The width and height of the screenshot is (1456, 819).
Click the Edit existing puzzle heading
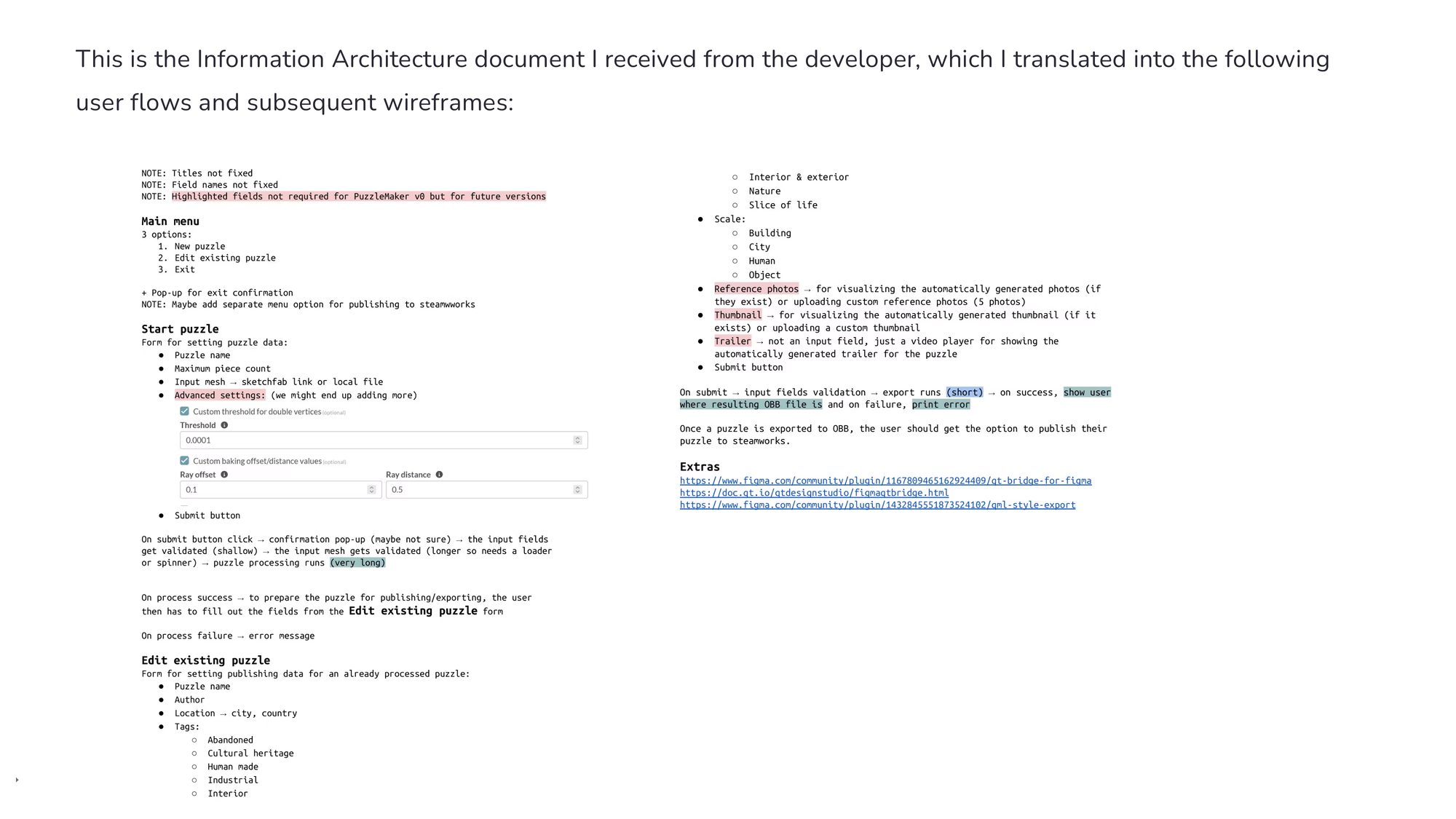[x=205, y=660]
